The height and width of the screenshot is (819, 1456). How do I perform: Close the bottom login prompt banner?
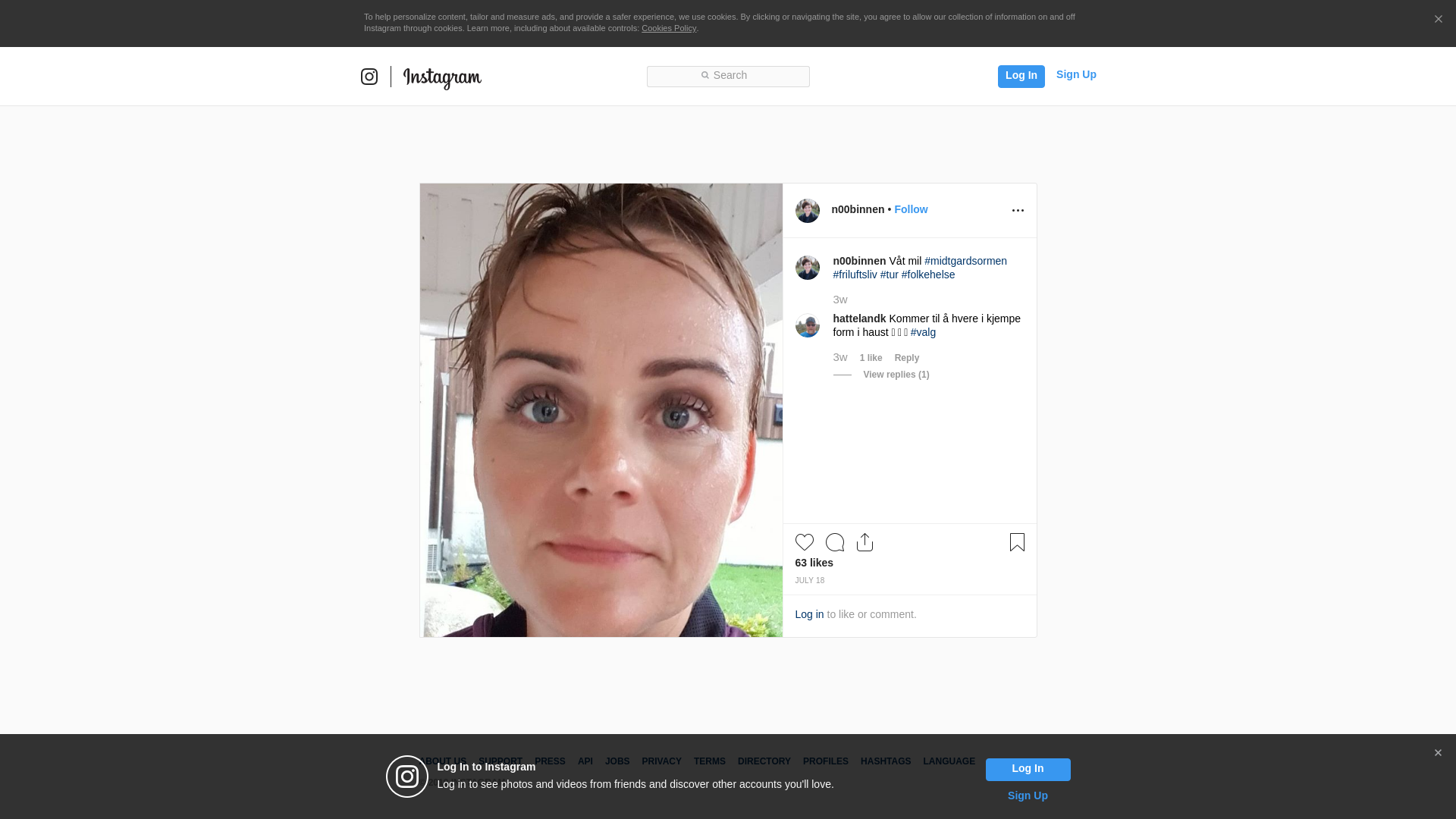point(1438,753)
